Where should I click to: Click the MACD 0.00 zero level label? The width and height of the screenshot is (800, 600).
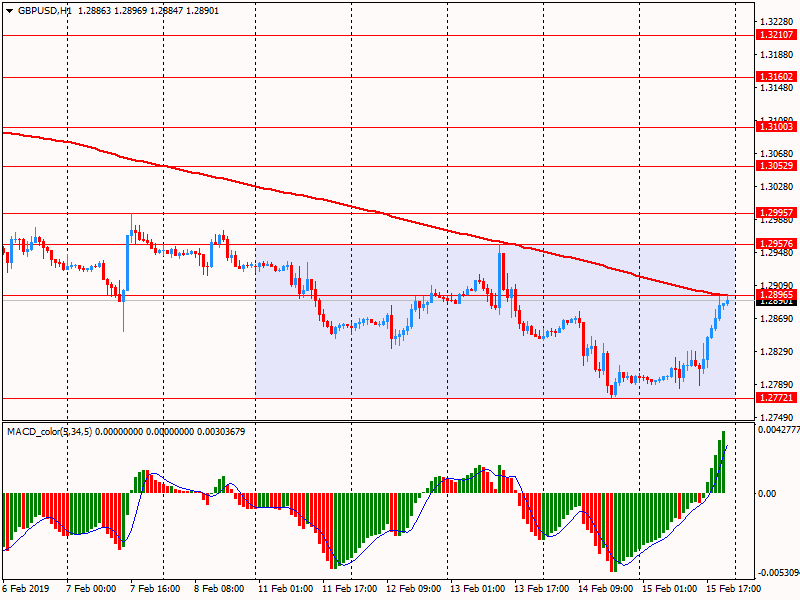(767, 493)
